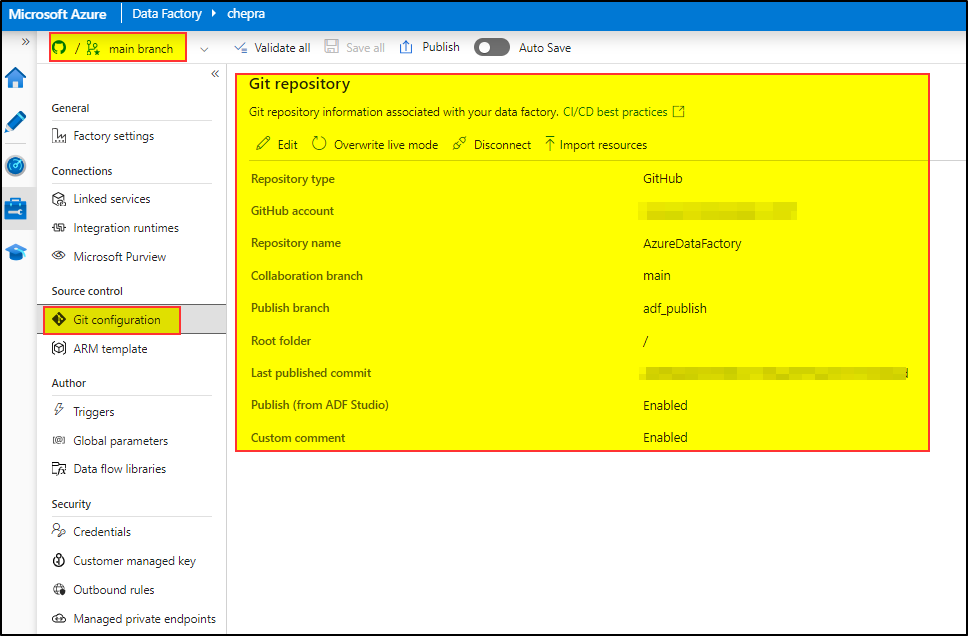Click the external link icon after CI/CD
Viewport: 968px width, 636px height.
point(678,112)
